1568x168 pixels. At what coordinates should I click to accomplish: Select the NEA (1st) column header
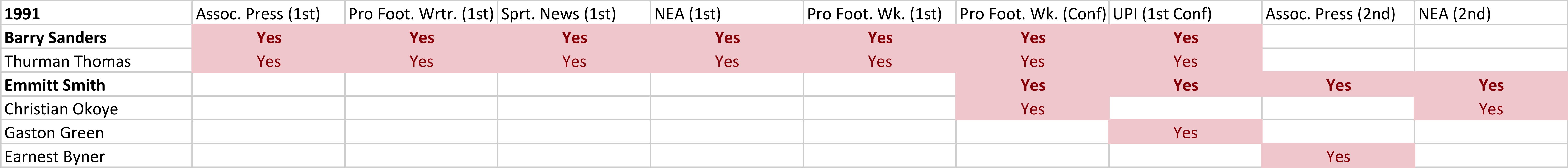pos(727,13)
